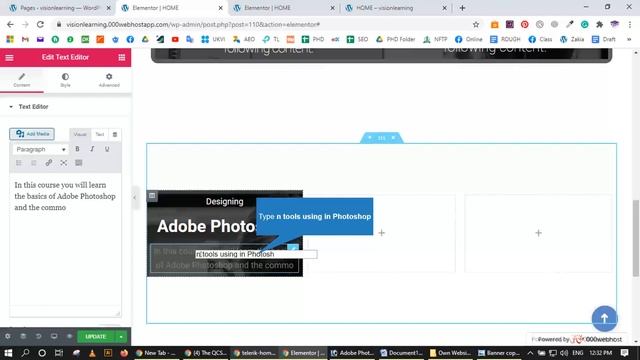Open the Extensions puzzle icon

pos(599,24)
